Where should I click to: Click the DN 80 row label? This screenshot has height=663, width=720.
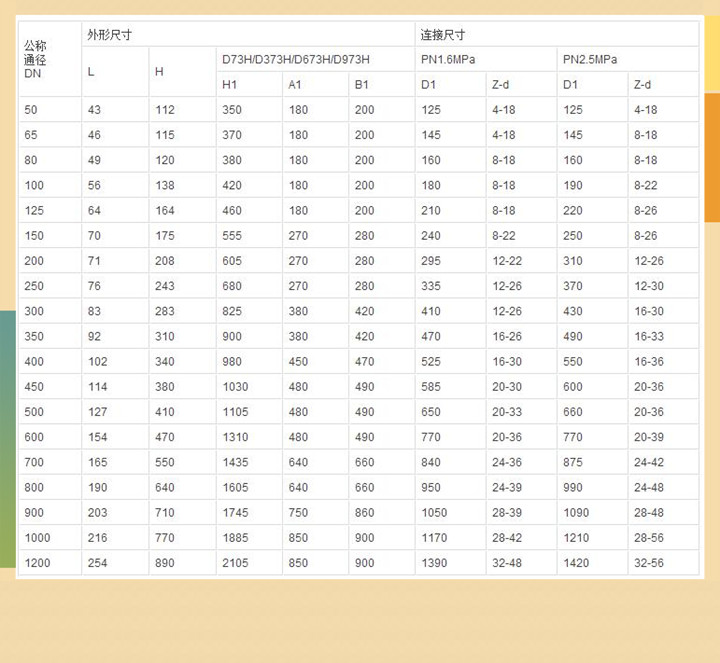[31, 160]
